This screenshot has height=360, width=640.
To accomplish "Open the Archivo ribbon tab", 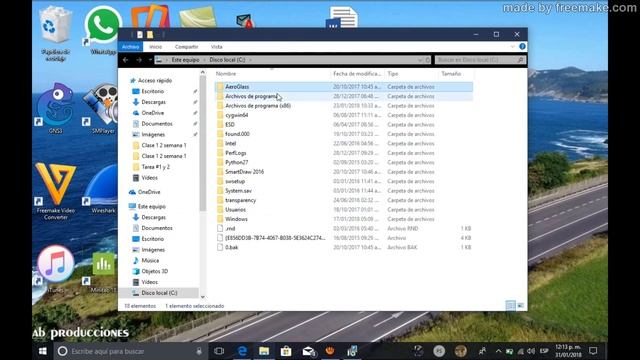I will coord(131,47).
